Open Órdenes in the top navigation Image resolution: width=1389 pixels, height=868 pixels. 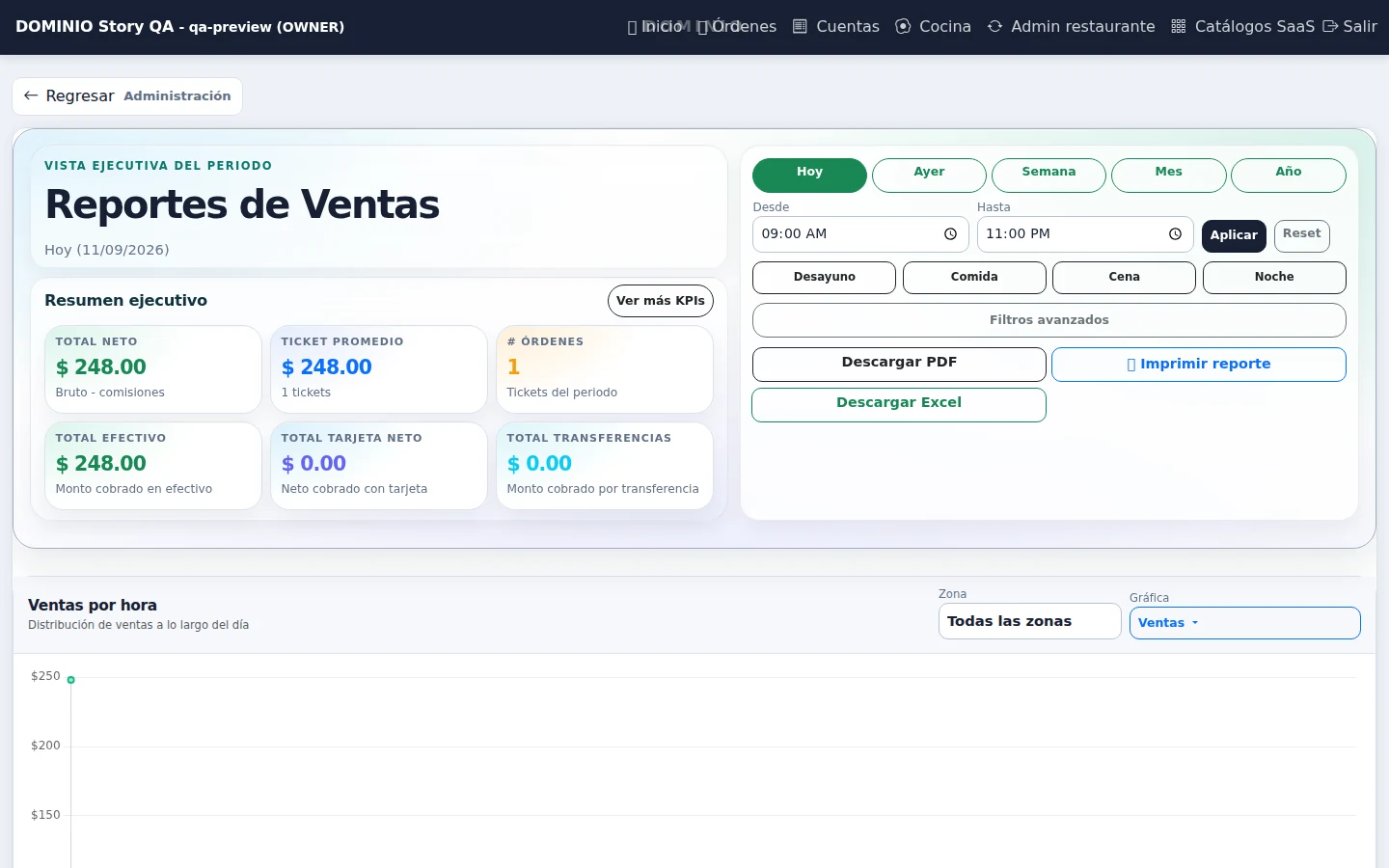tap(737, 27)
